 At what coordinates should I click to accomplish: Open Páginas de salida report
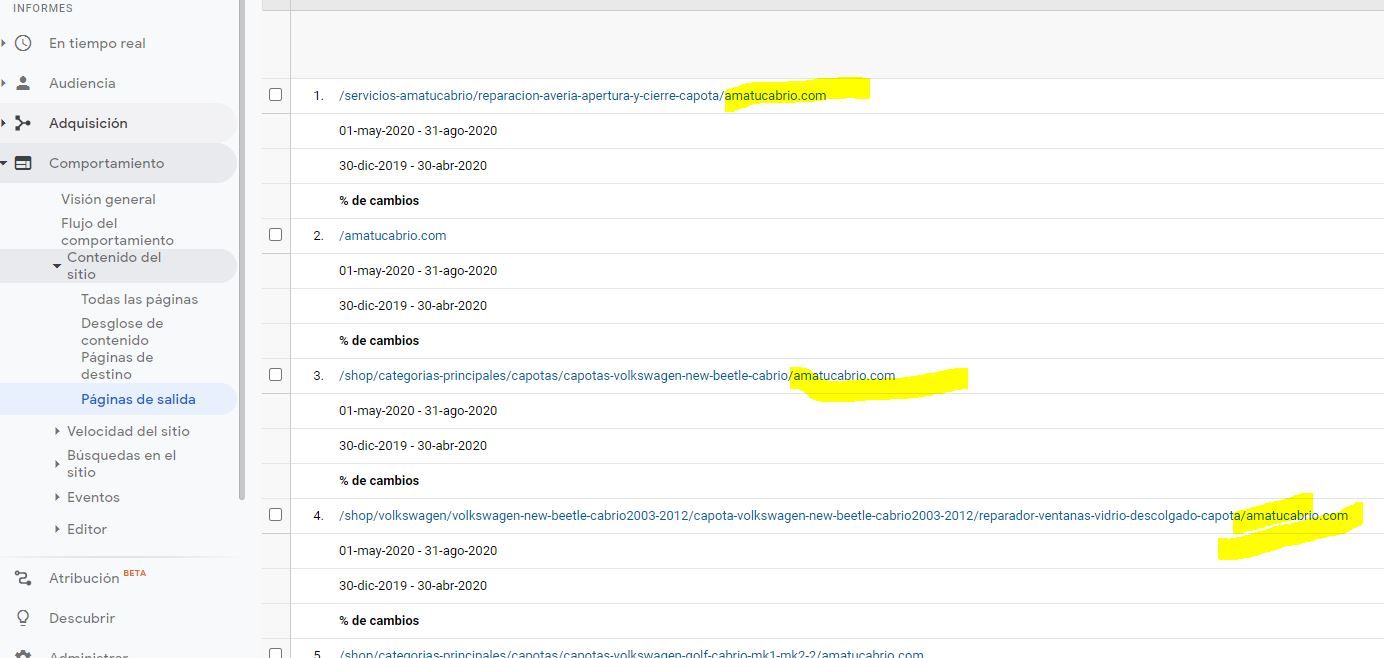coord(138,399)
